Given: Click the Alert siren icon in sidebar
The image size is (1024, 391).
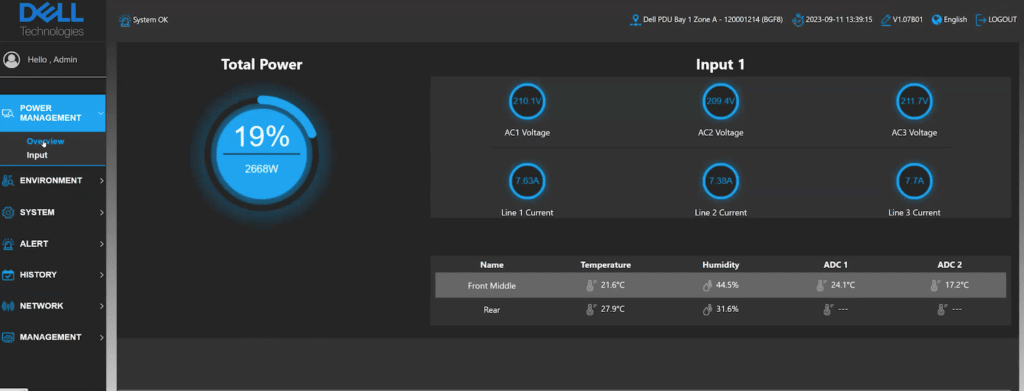Looking at the screenshot, I should pos(8,244).
